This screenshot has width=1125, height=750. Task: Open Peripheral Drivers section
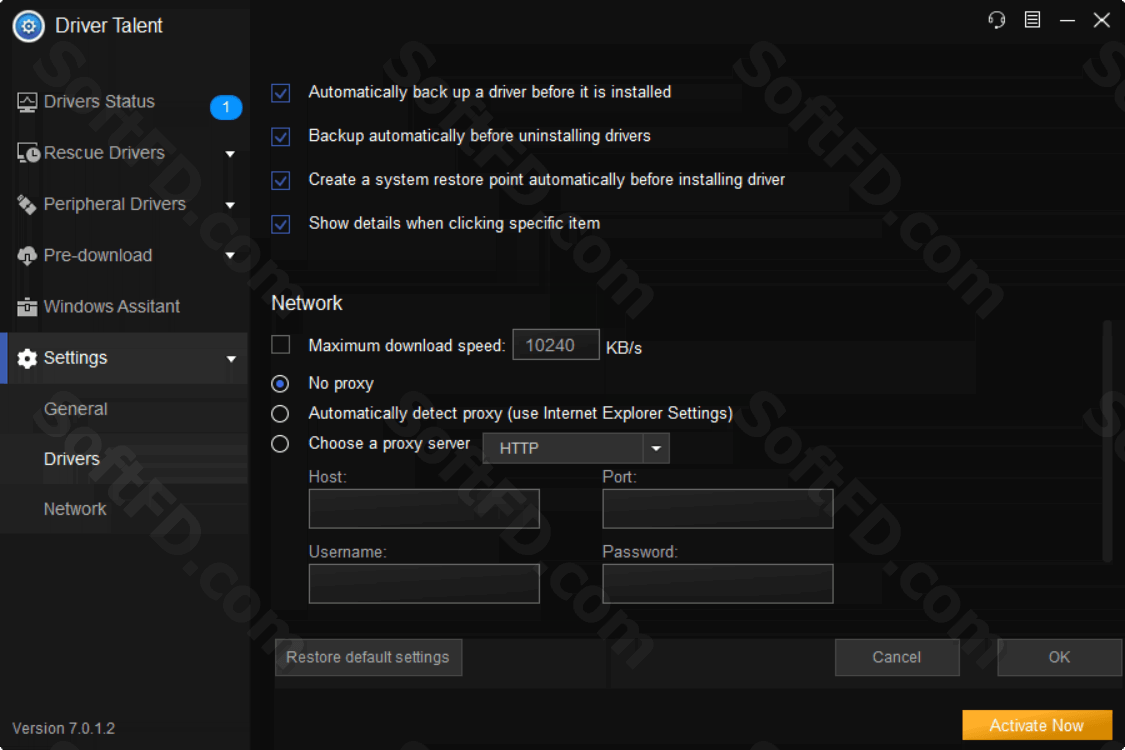125,205
